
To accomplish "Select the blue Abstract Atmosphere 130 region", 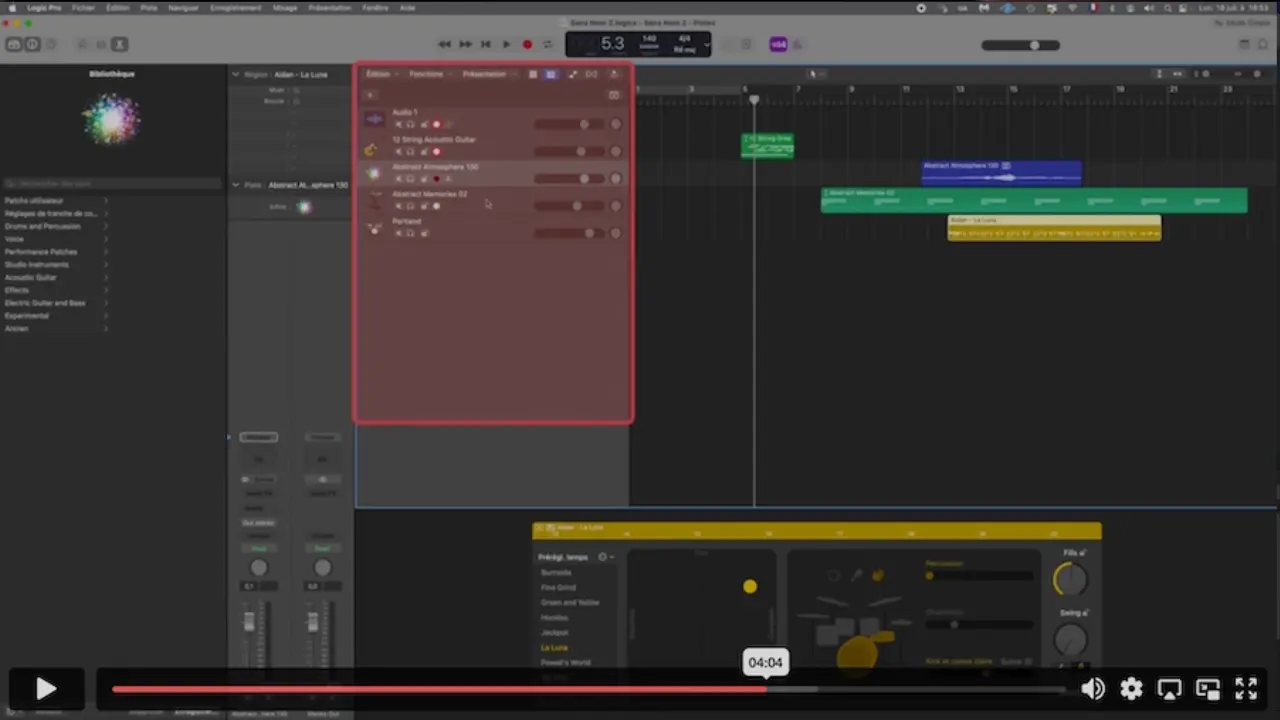I will [x=1001, y=173].
